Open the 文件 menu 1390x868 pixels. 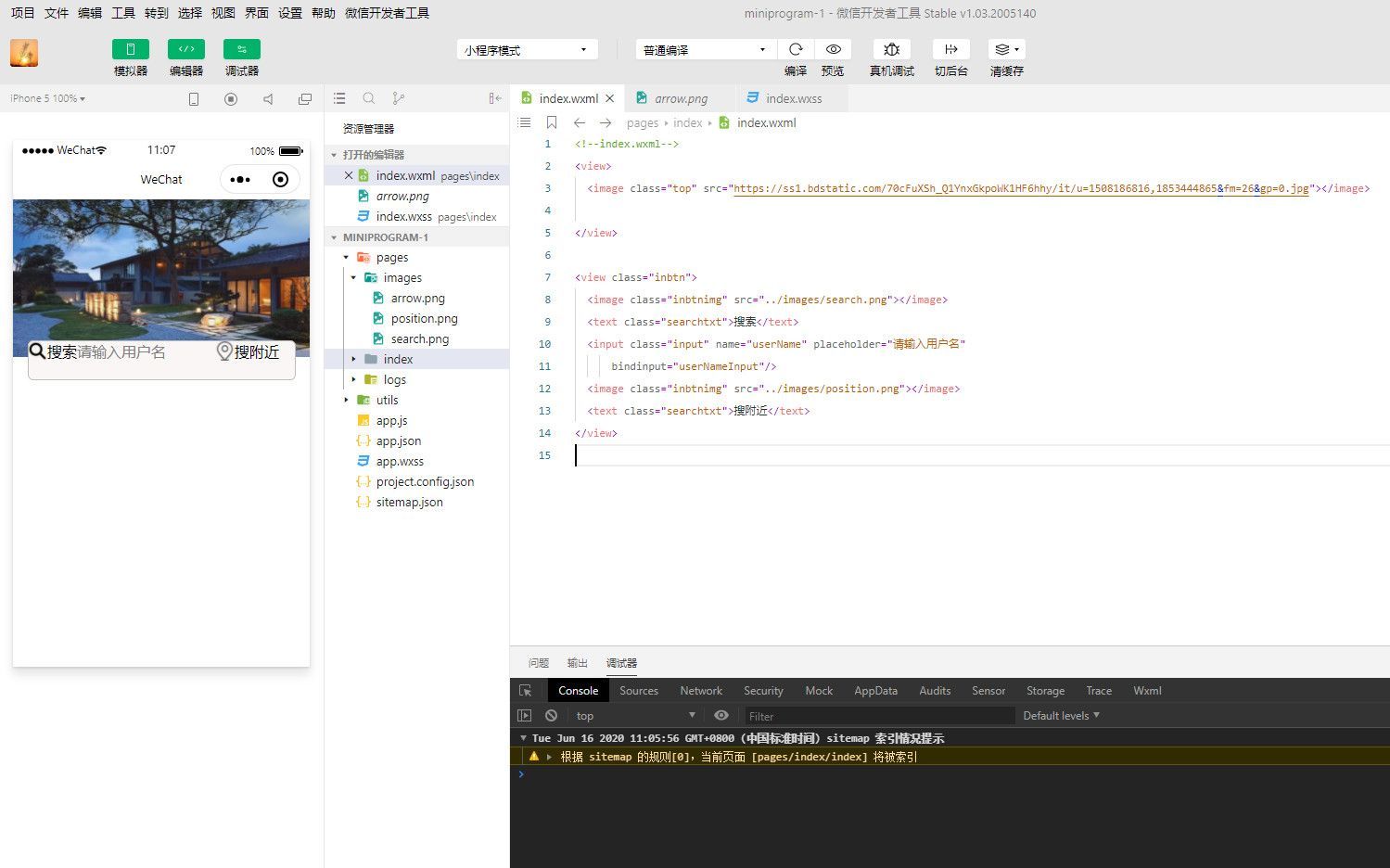coord(56,13)
